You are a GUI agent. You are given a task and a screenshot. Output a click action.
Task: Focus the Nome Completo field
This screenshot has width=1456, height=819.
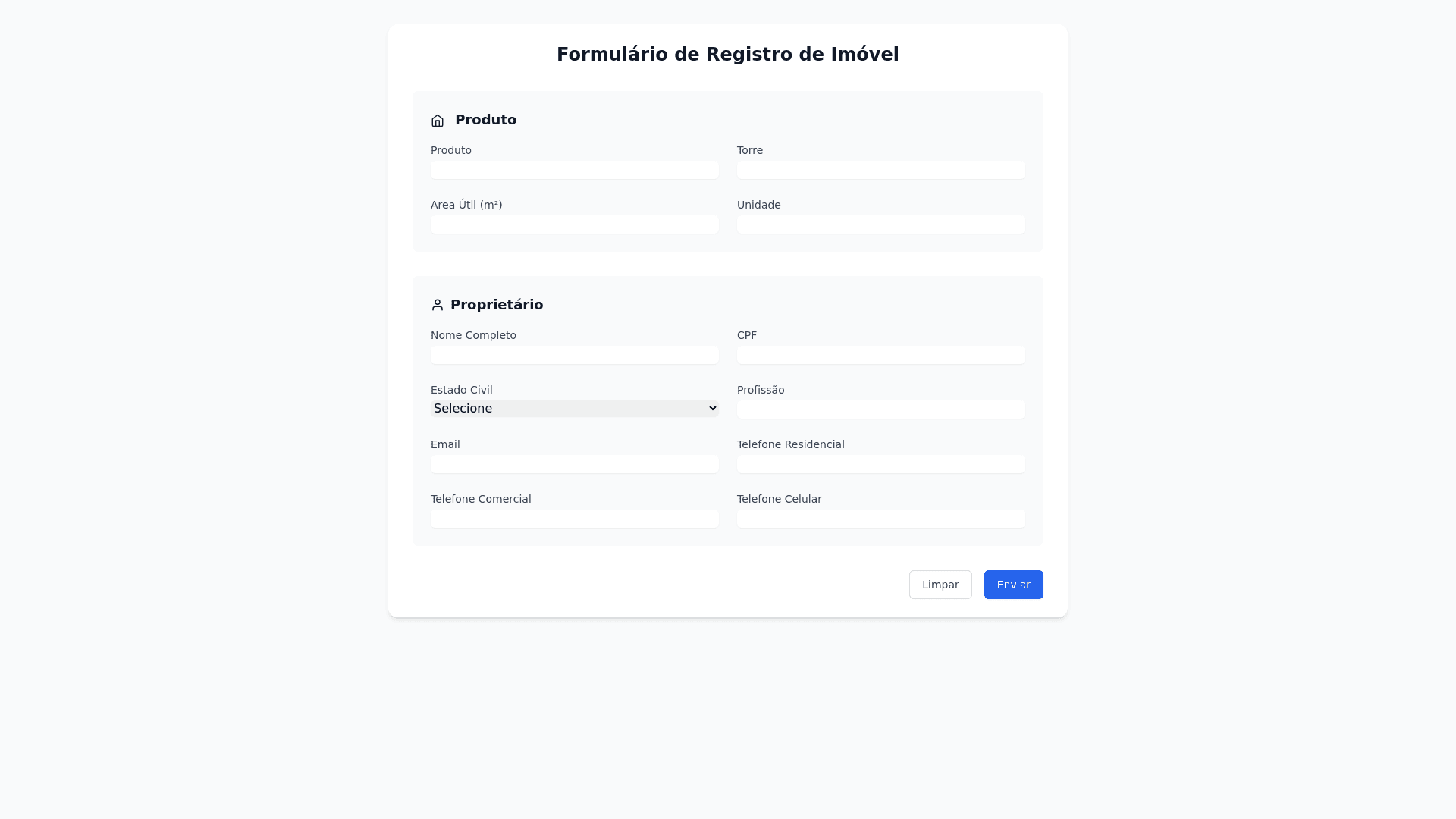coord(574,355)
